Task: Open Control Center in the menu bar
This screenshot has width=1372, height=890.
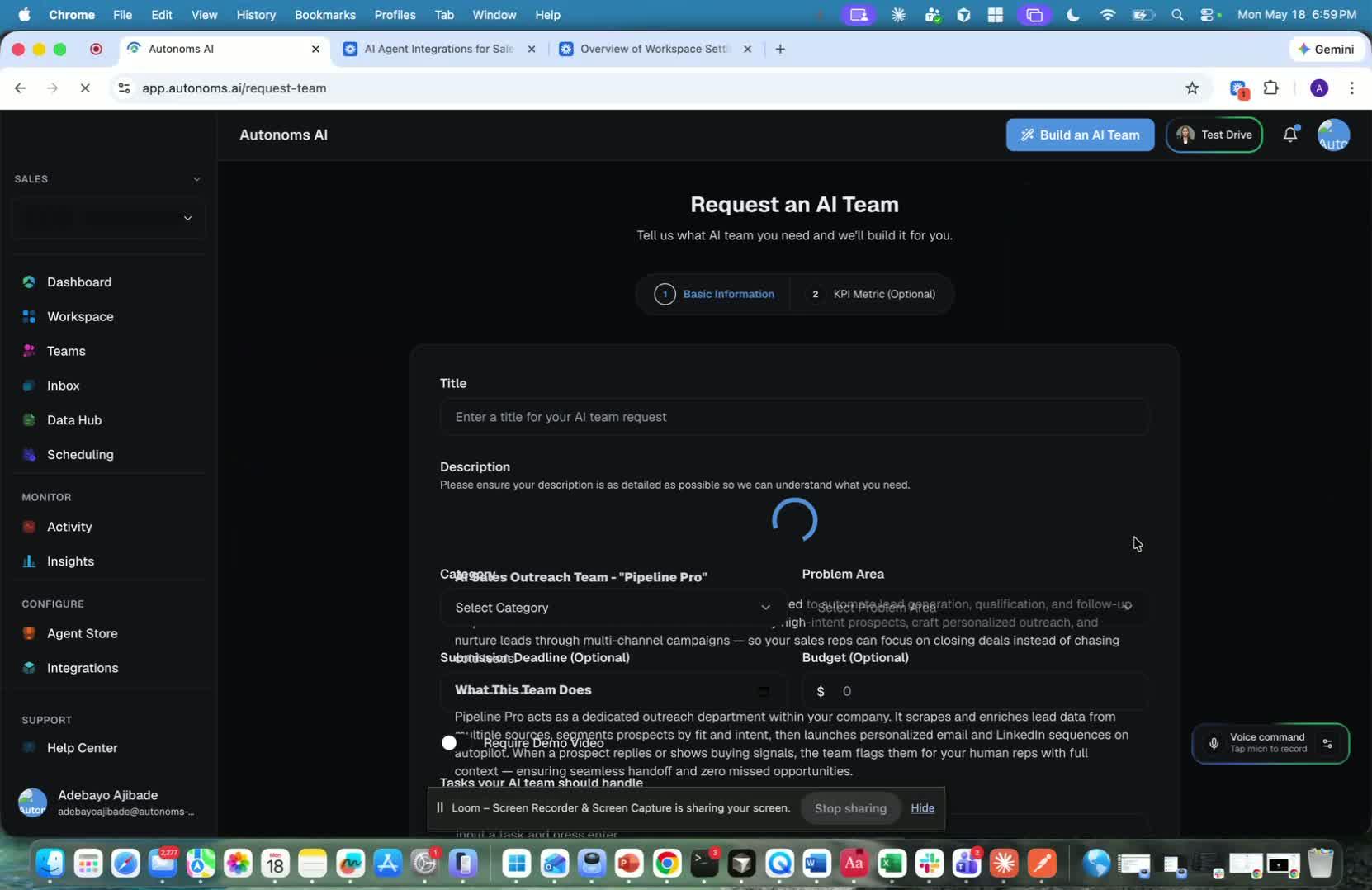Action: click(1208, 15)
